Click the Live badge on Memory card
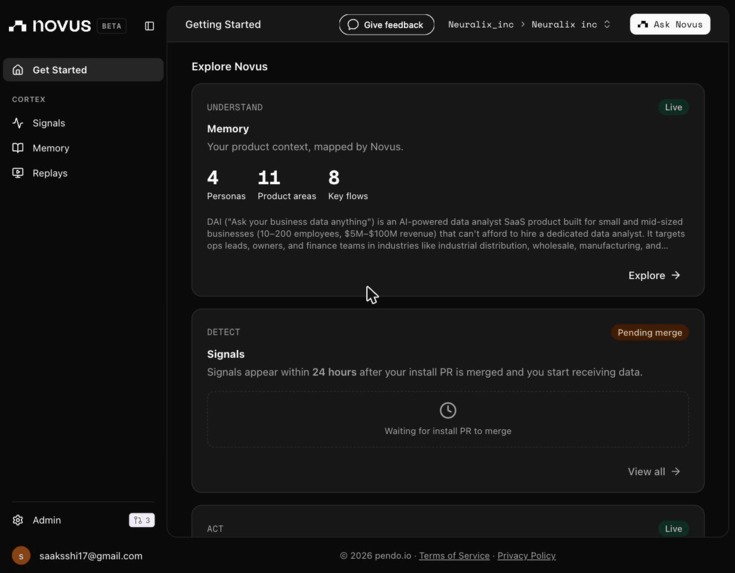 pos(673,107)
